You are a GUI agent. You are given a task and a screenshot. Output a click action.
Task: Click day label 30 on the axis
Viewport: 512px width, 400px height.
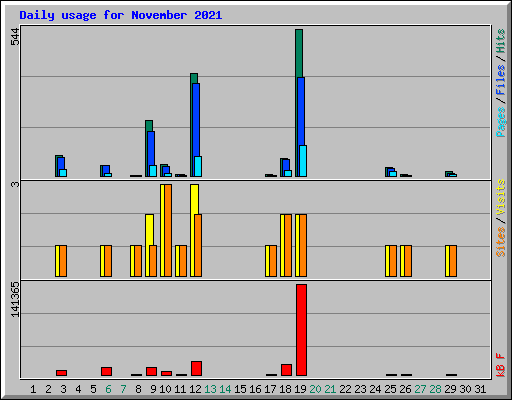click(x=465, y=389)
